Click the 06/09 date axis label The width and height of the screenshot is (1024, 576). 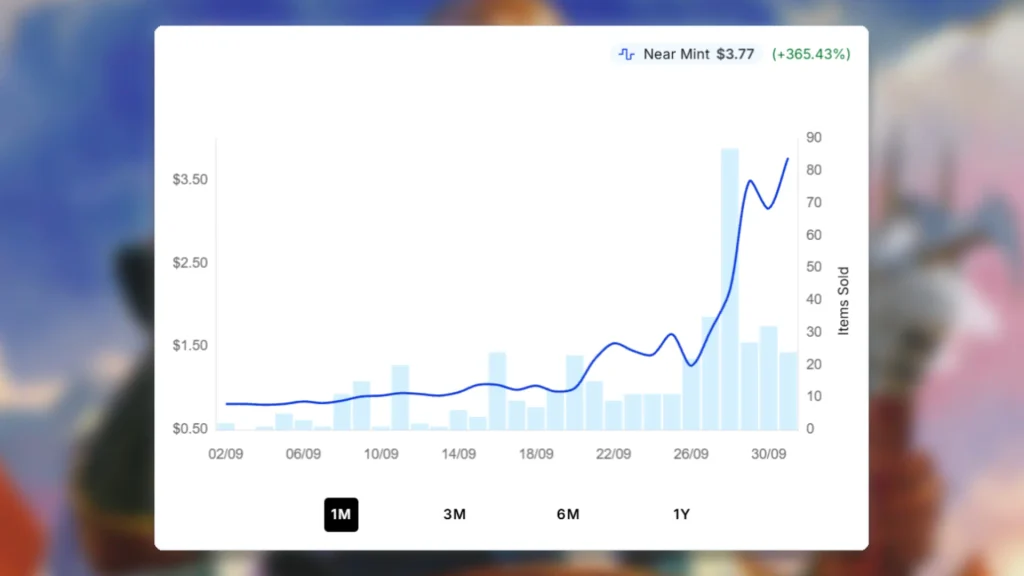point(303,454)
